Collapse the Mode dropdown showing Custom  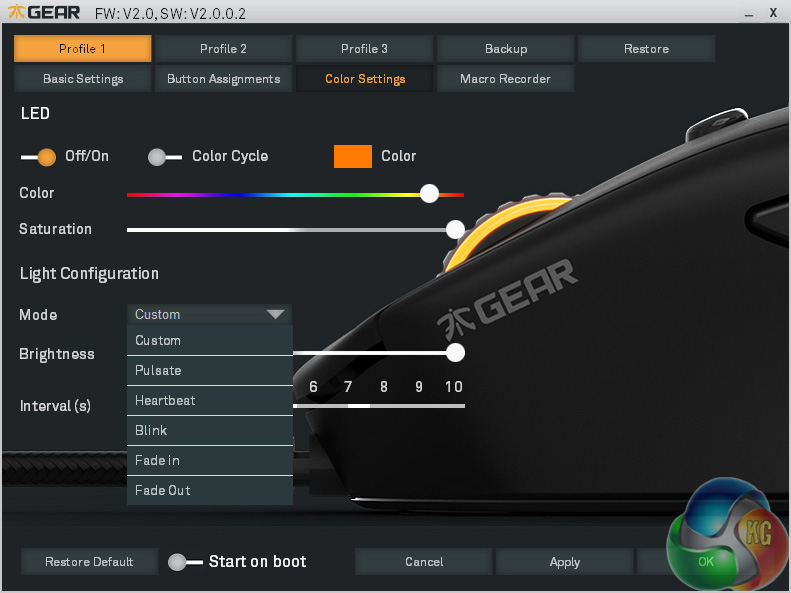pos(209,314)
